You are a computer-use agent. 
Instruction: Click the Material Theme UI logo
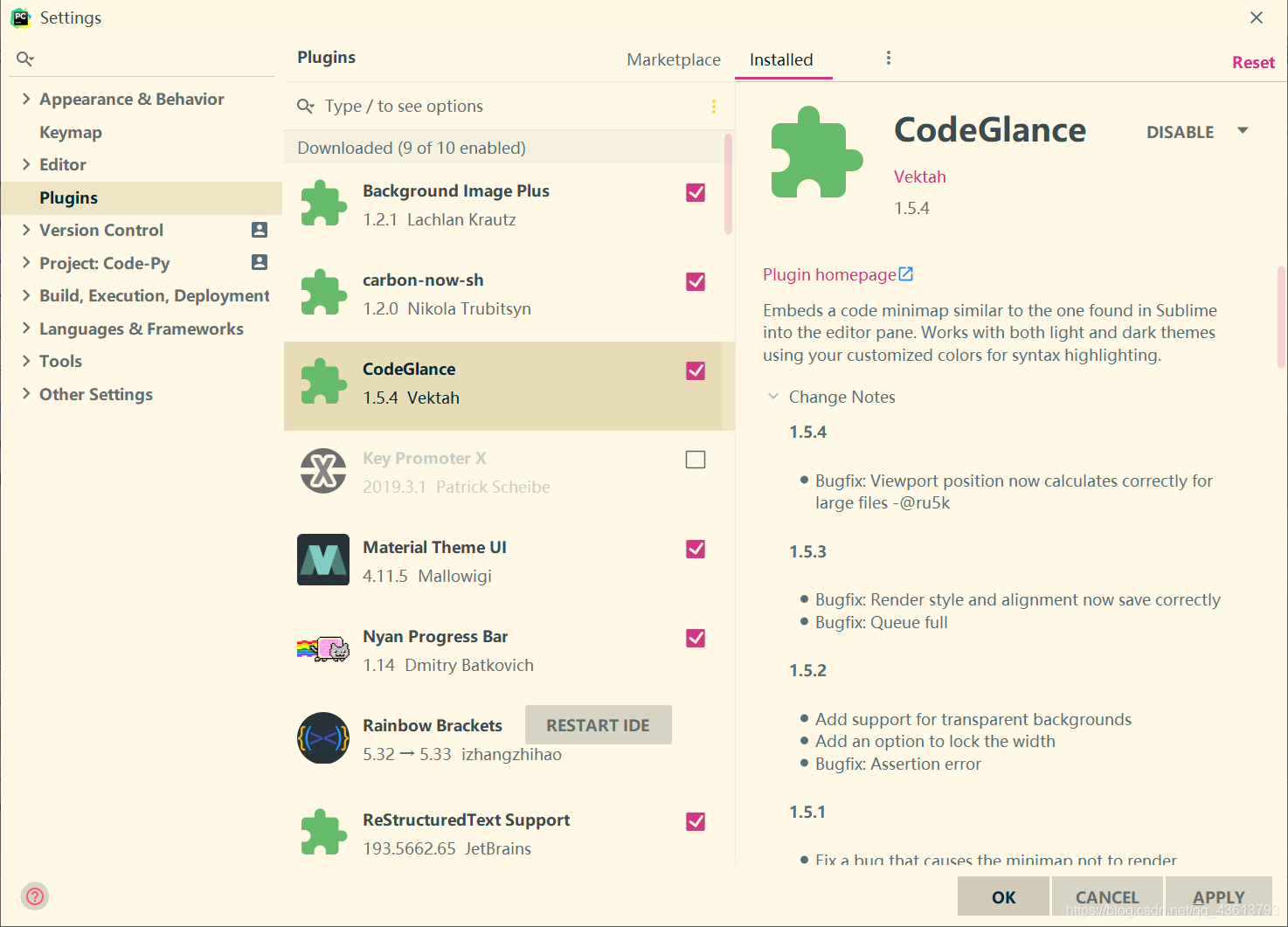coord(323,560)
